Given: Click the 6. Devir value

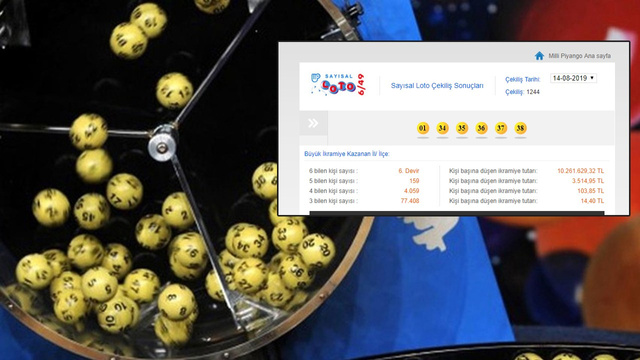Looking at the screenshot, I should [x=409, y=171].
